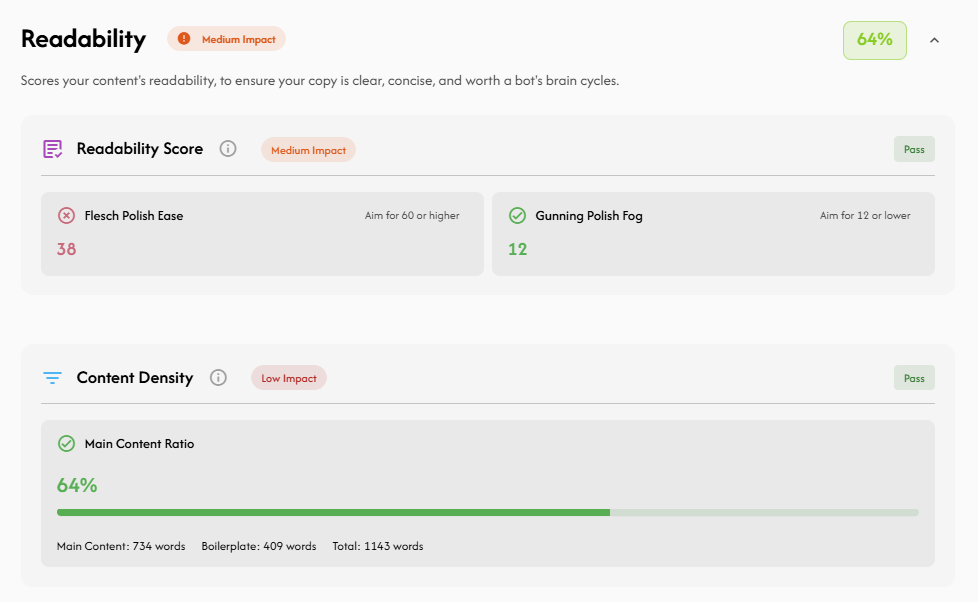Click the Flesch Polish Ease score 38
978x602 pixels.
(66, 249)
